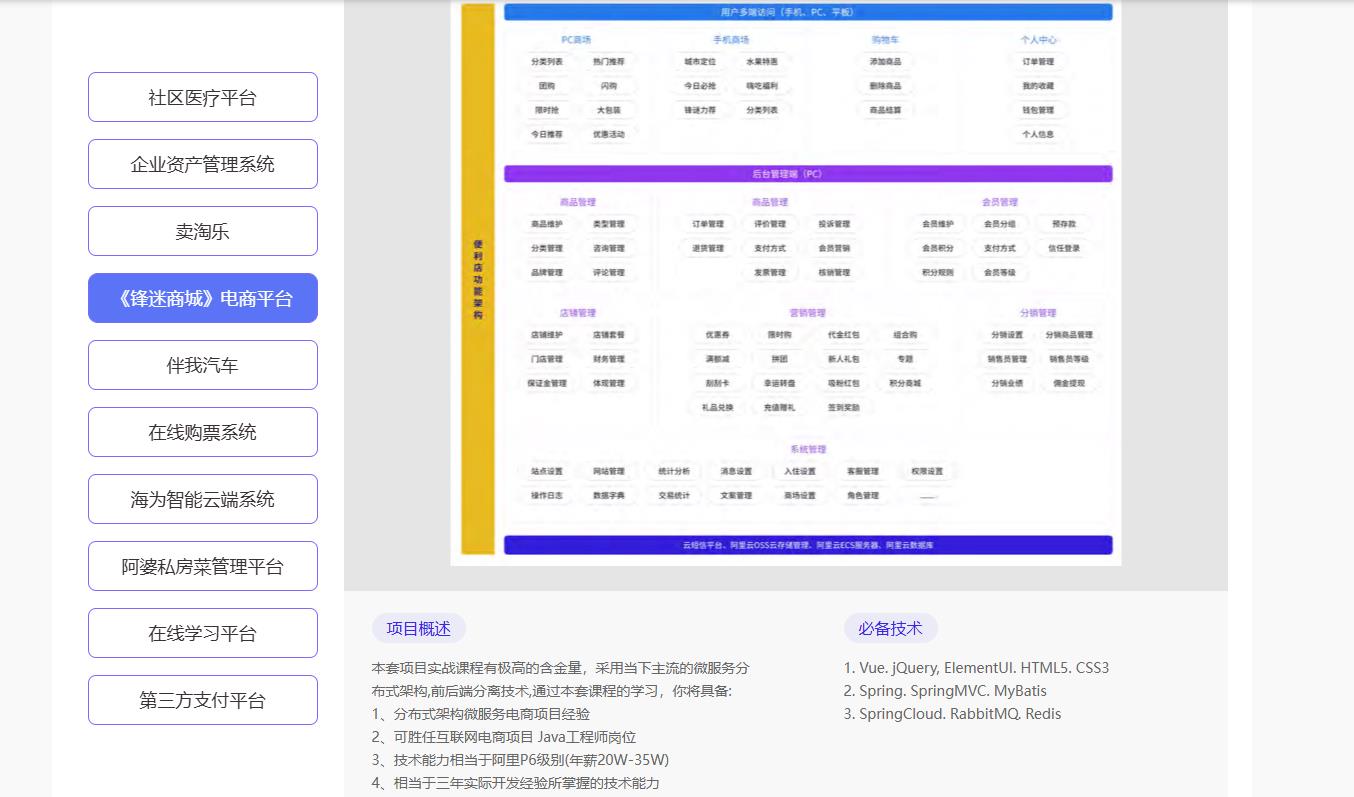Click the 项目概述 heading badge
1354x797 pixels.
418,628
